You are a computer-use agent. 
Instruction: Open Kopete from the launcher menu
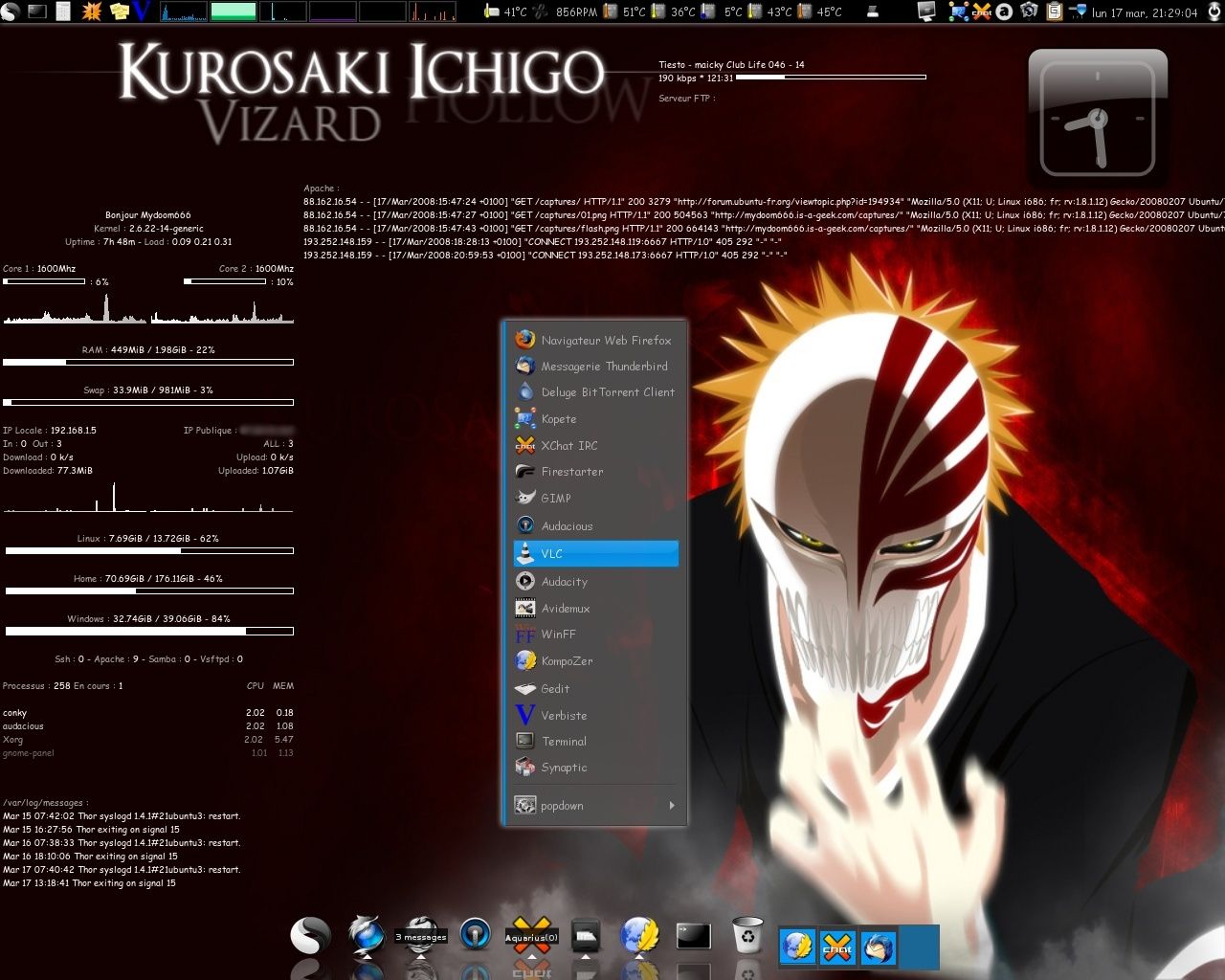[x=595, y=418]
